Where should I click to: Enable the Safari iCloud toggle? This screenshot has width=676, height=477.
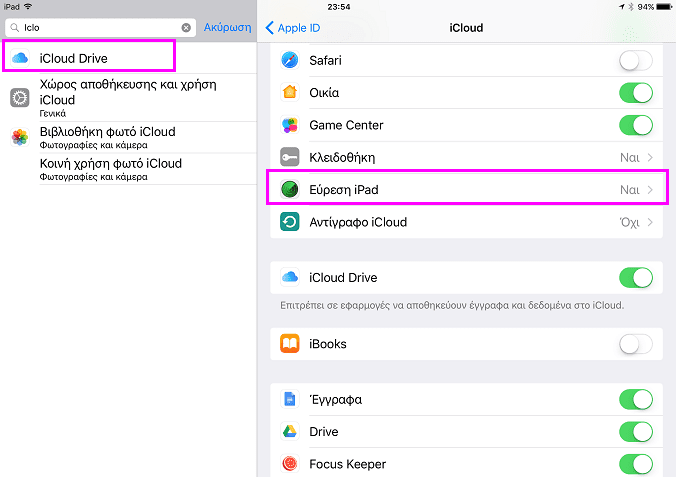636,60
